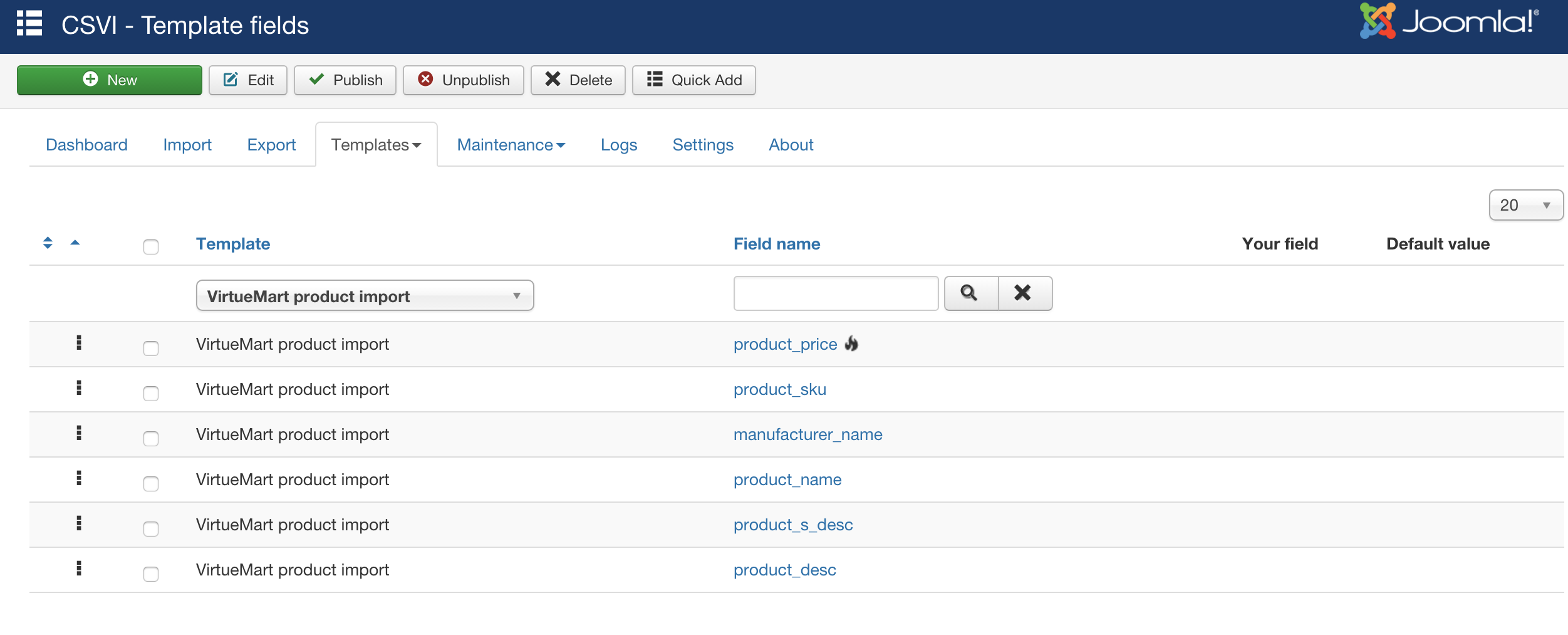
Task: Sort by Template column header
Action: pyautogui.click(x=233, y=244)
